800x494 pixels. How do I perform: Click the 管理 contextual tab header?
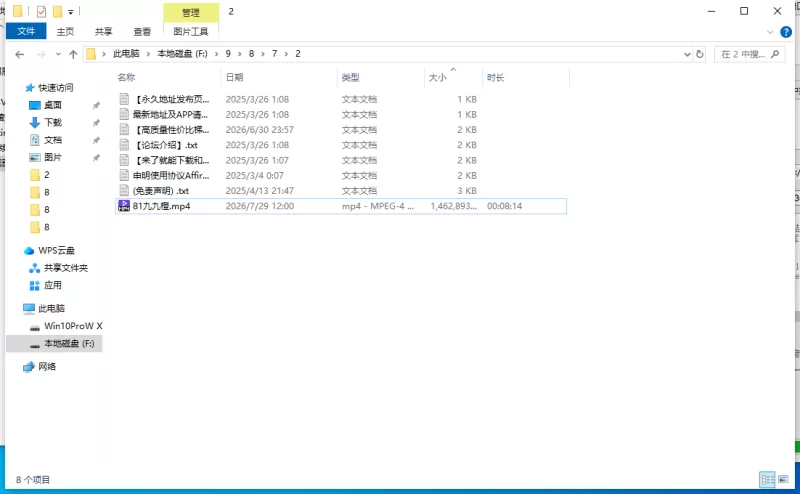coord(191,12)
